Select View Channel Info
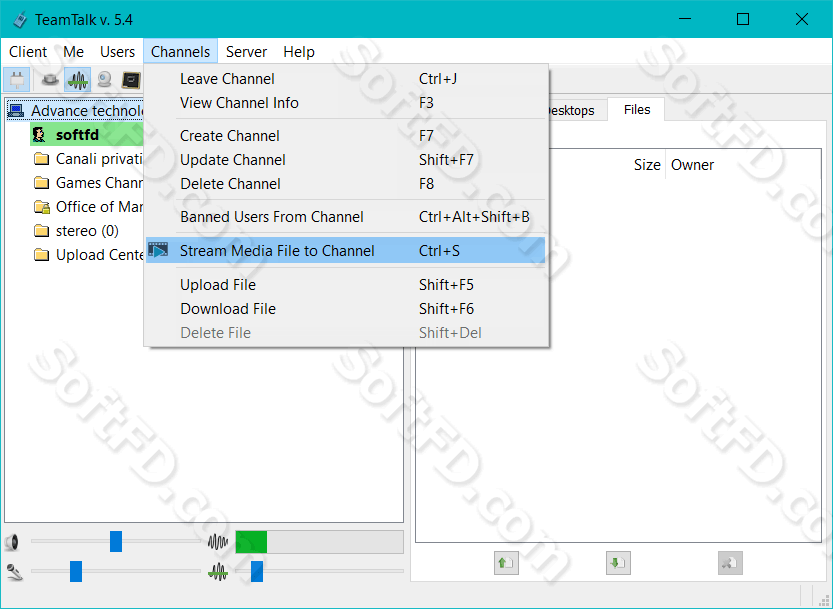This screenshot has height=609, width=833. point(346,103)
